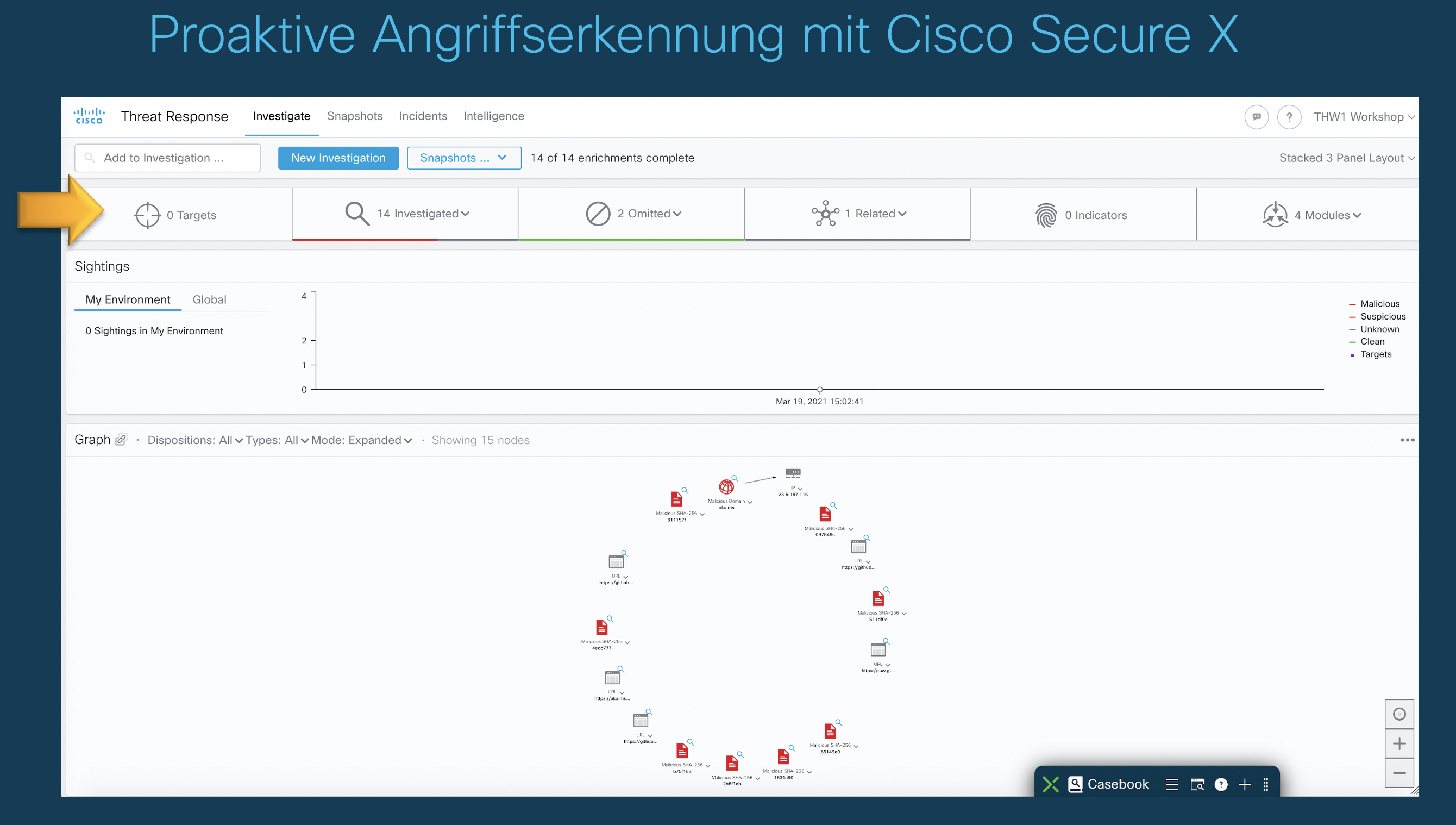Expand the 2 Omitted dropdown
The image size is (1456, 825).
[x=649, y=214]
